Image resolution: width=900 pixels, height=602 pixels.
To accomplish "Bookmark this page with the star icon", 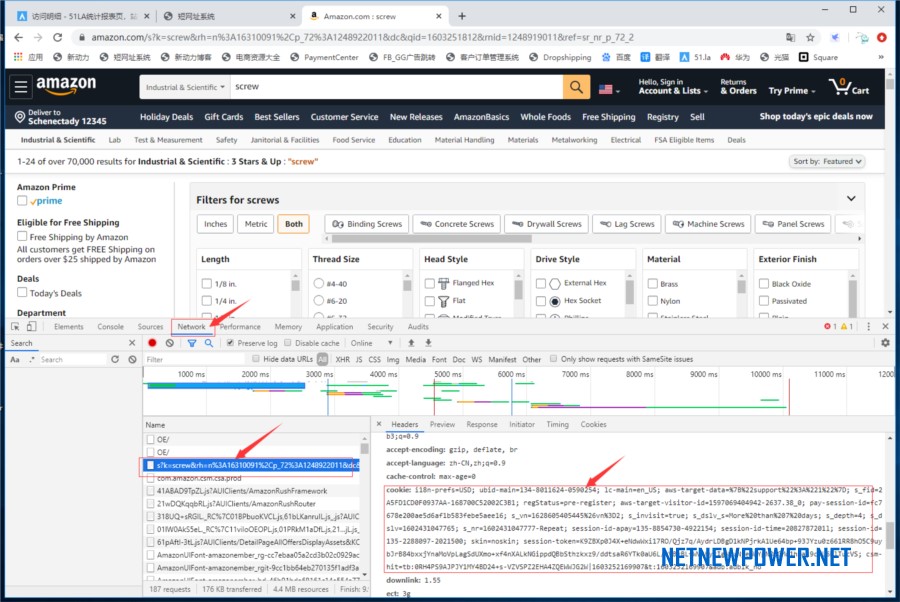I will 810,37.
